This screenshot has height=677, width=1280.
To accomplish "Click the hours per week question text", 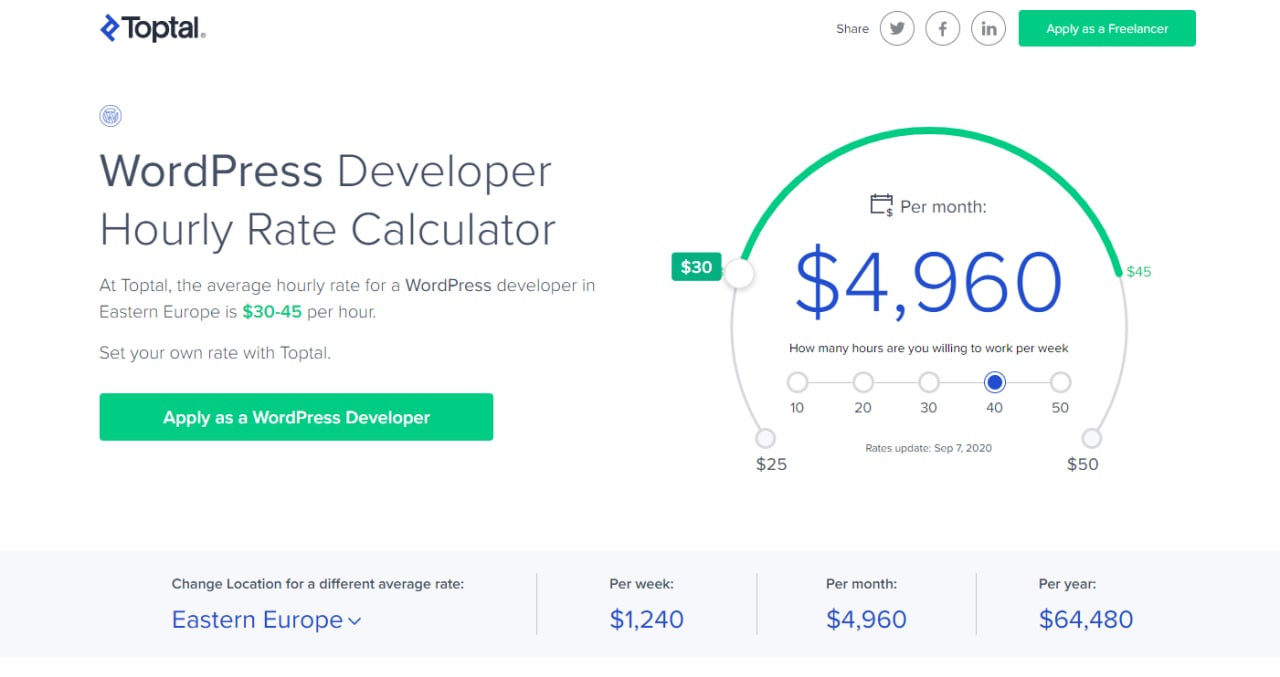I will (929, 348).
